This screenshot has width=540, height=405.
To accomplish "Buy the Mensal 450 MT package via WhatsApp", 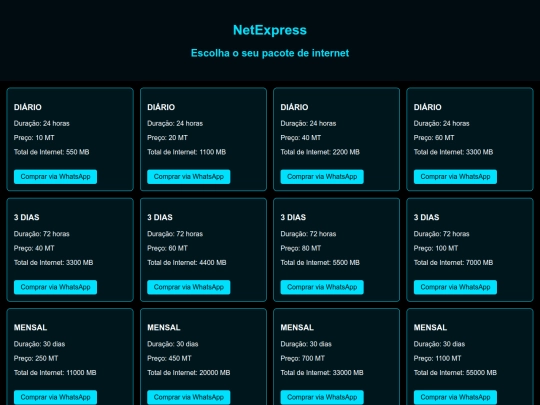I will (189, 397).
